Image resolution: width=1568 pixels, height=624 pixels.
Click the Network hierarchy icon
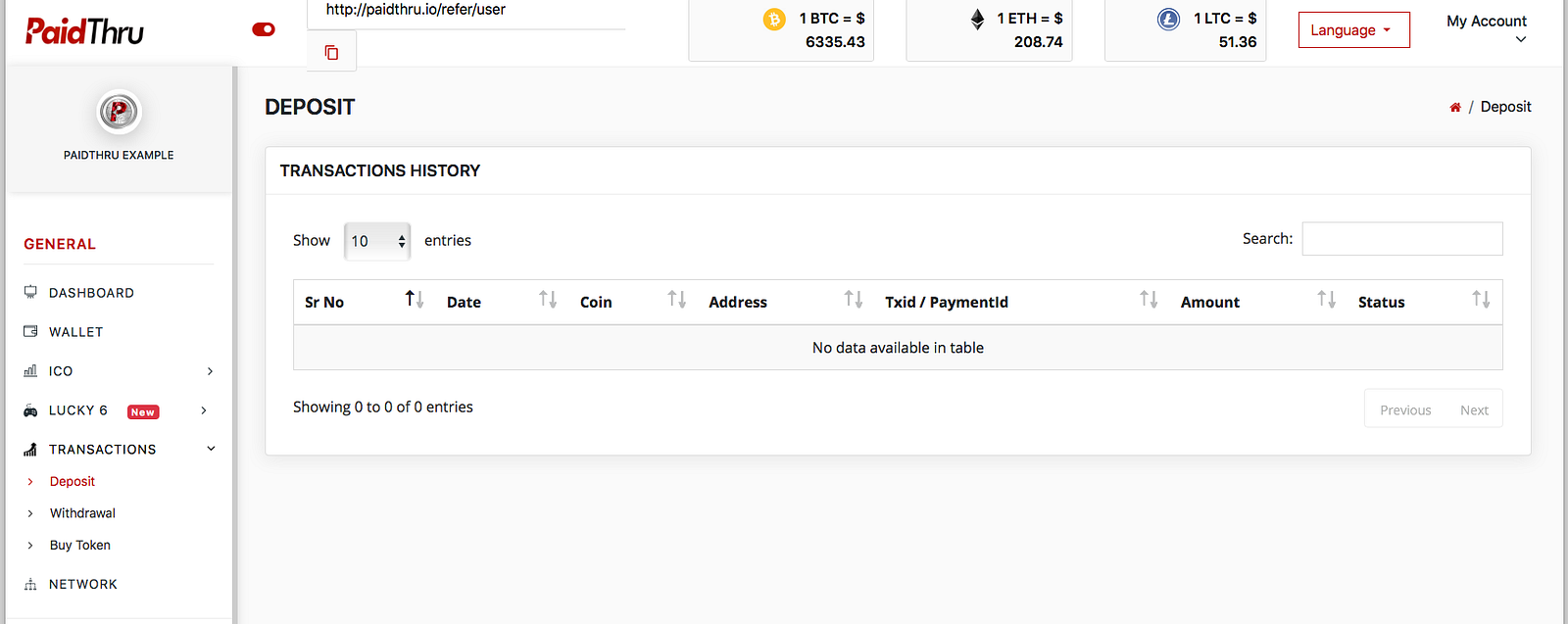pyautogui.click(x=30, y=584)
